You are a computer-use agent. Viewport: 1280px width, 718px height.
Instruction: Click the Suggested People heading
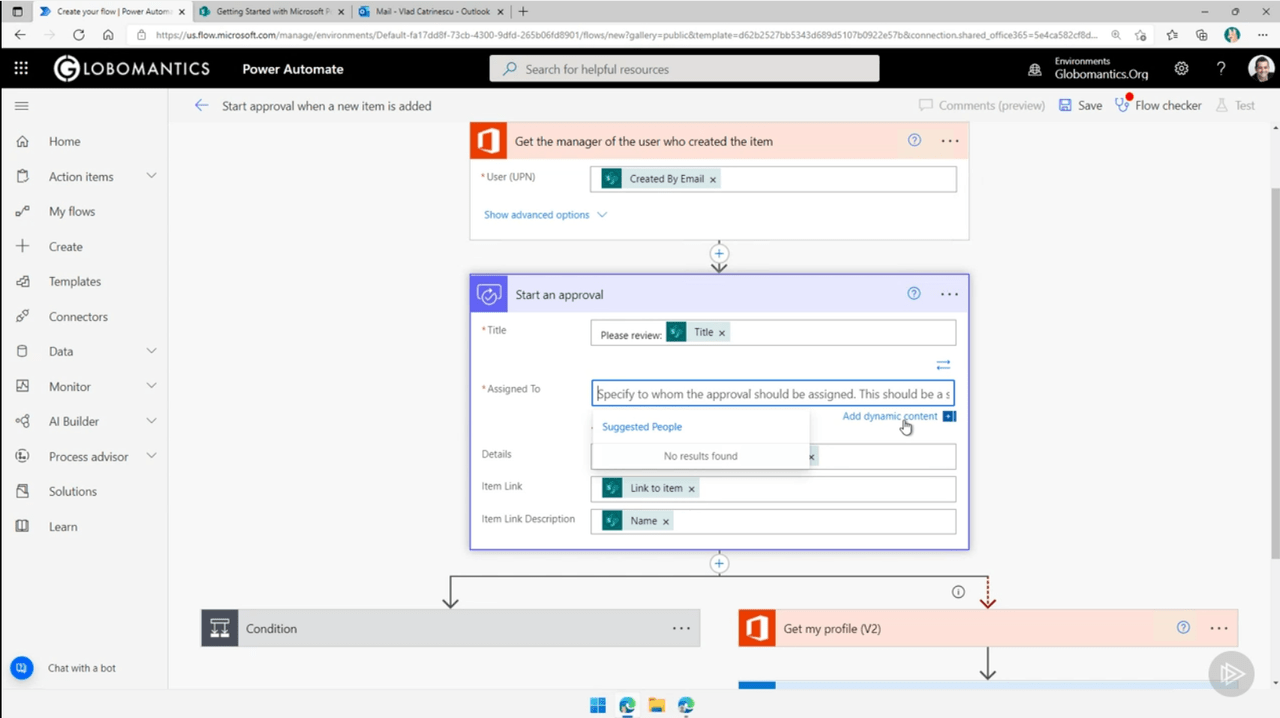click(x=642, y=427)
